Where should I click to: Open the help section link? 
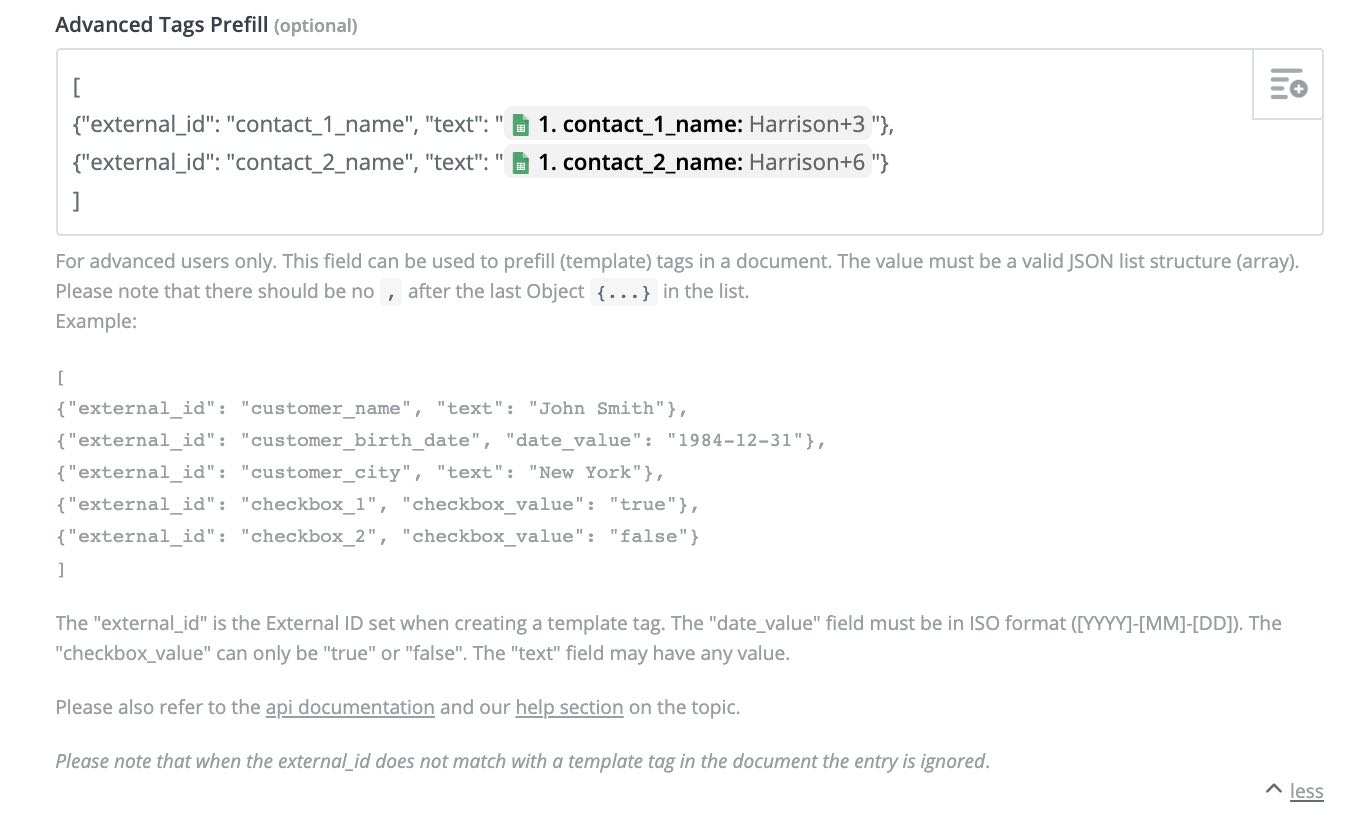point(569,707)
